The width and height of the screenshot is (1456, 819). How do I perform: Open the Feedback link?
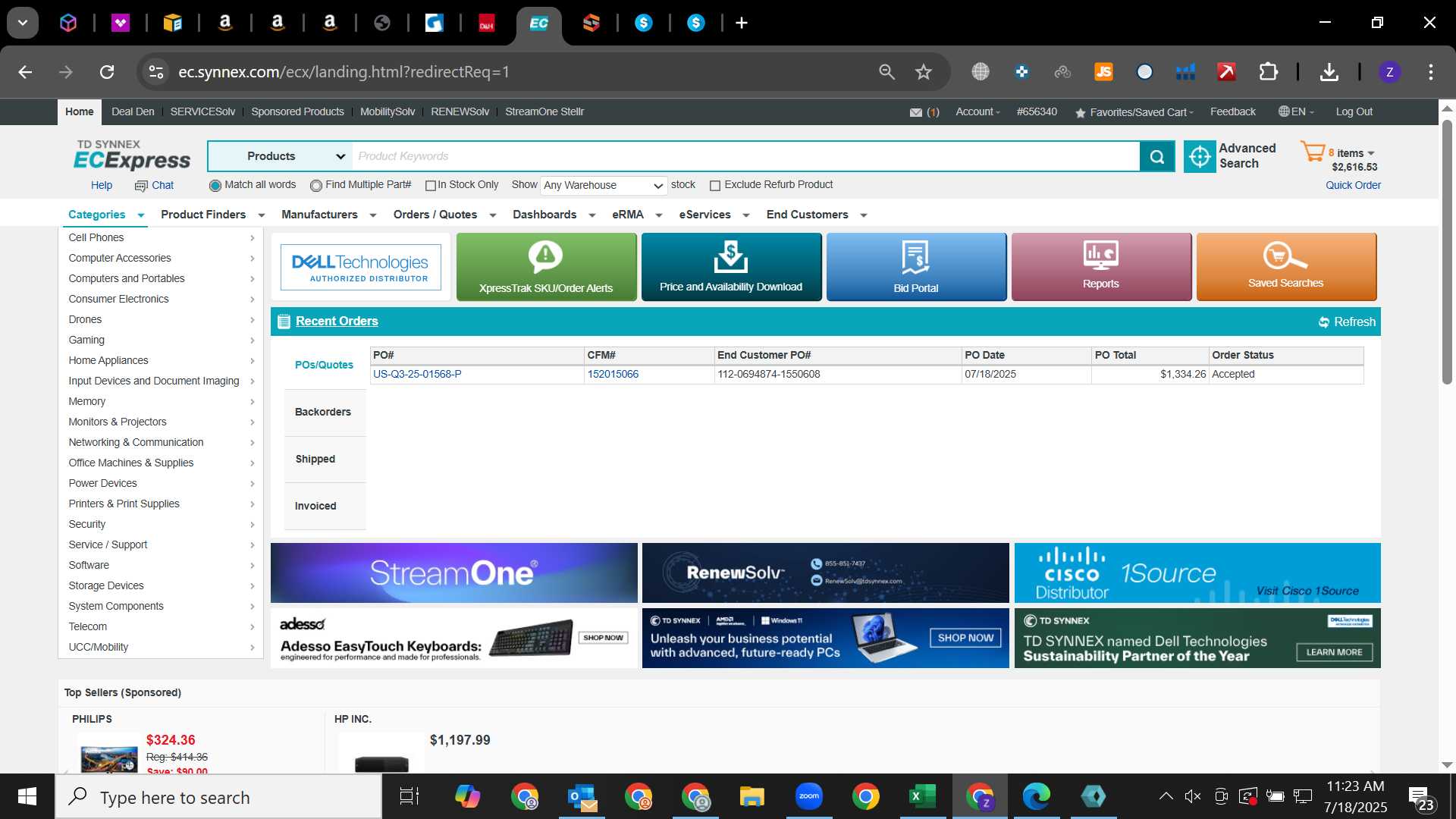tap(1232, 111)
